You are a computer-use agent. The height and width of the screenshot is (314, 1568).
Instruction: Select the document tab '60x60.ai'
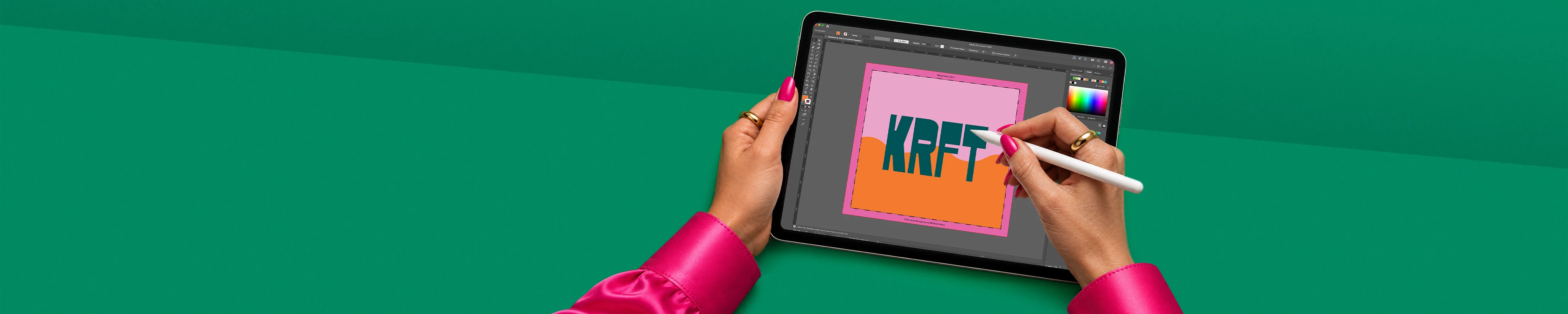pos(843,40)
